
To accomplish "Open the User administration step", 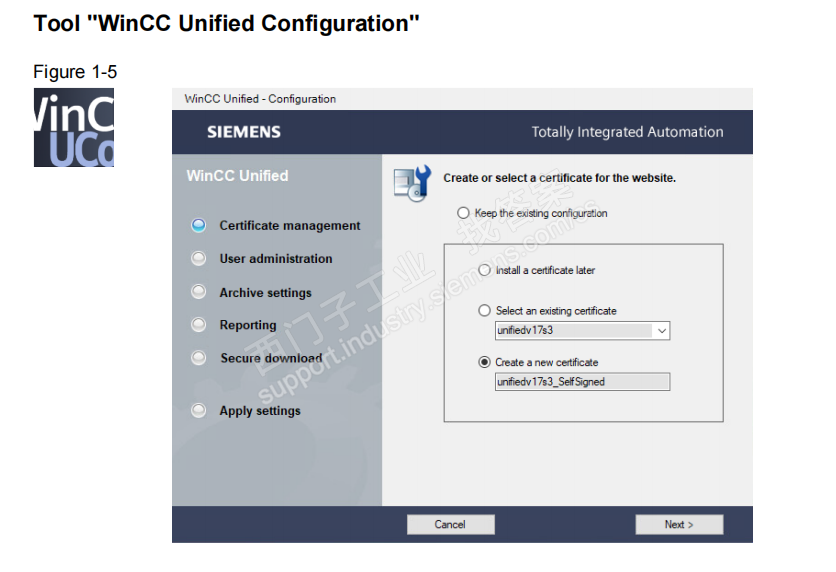I will [x=275, y=259].
